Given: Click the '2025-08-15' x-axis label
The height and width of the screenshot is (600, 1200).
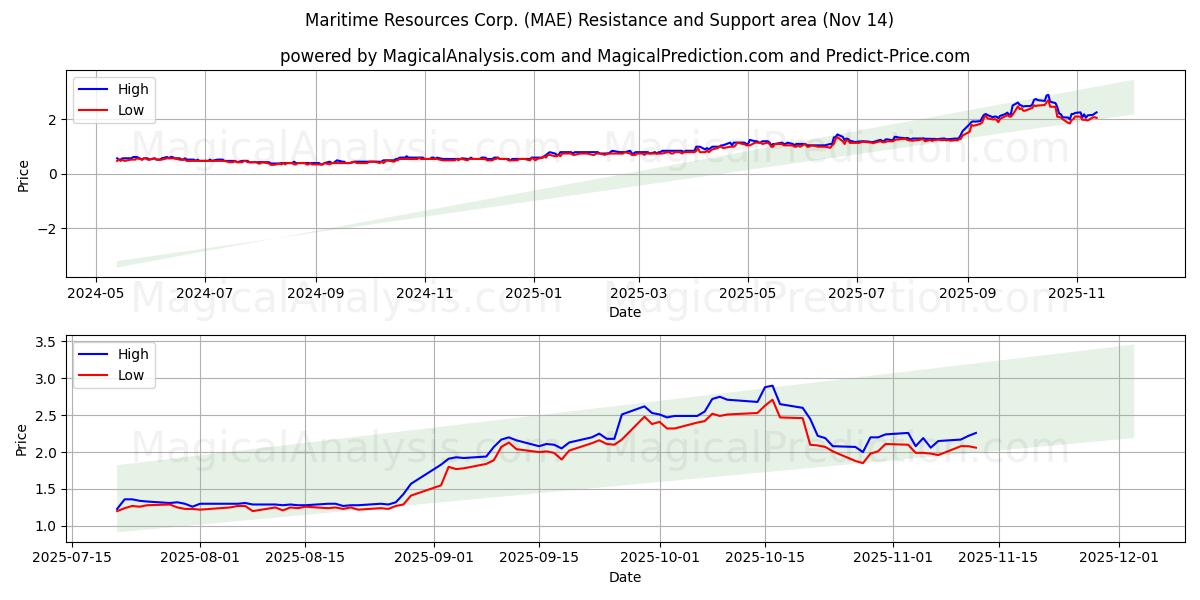Looking at the screenshot, I should [306, 560].
